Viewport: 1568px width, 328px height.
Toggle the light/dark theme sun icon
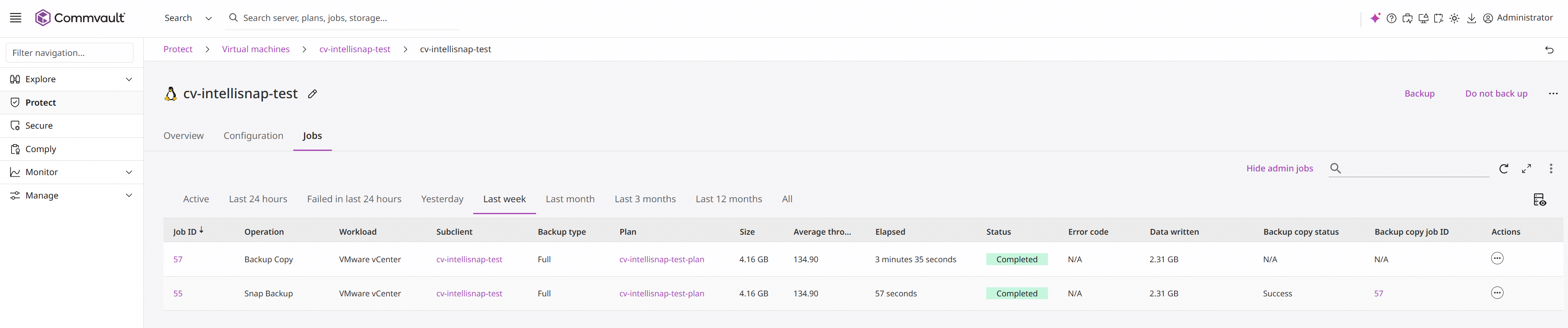point(1454,18)
